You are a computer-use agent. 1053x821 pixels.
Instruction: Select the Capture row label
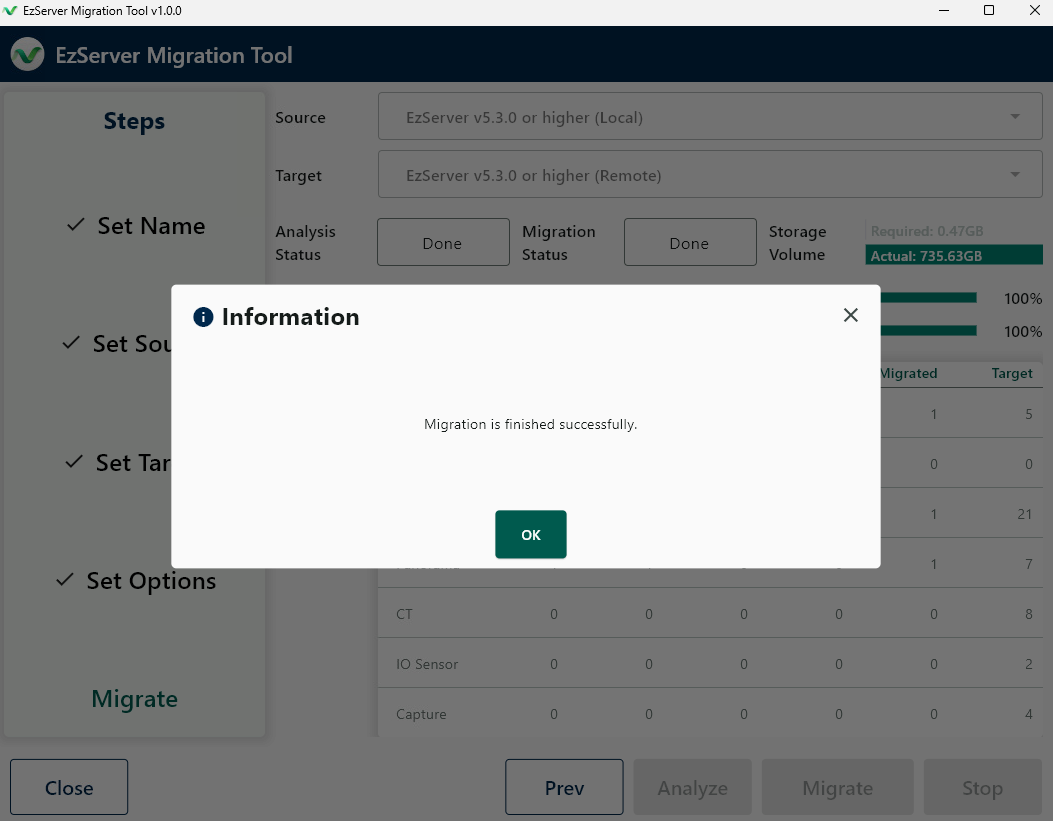point(421,714)
